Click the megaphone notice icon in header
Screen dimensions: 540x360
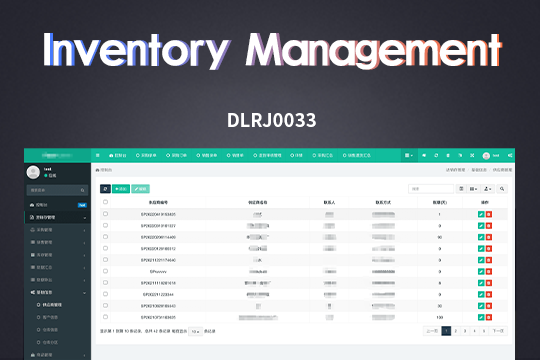point(424,155)
